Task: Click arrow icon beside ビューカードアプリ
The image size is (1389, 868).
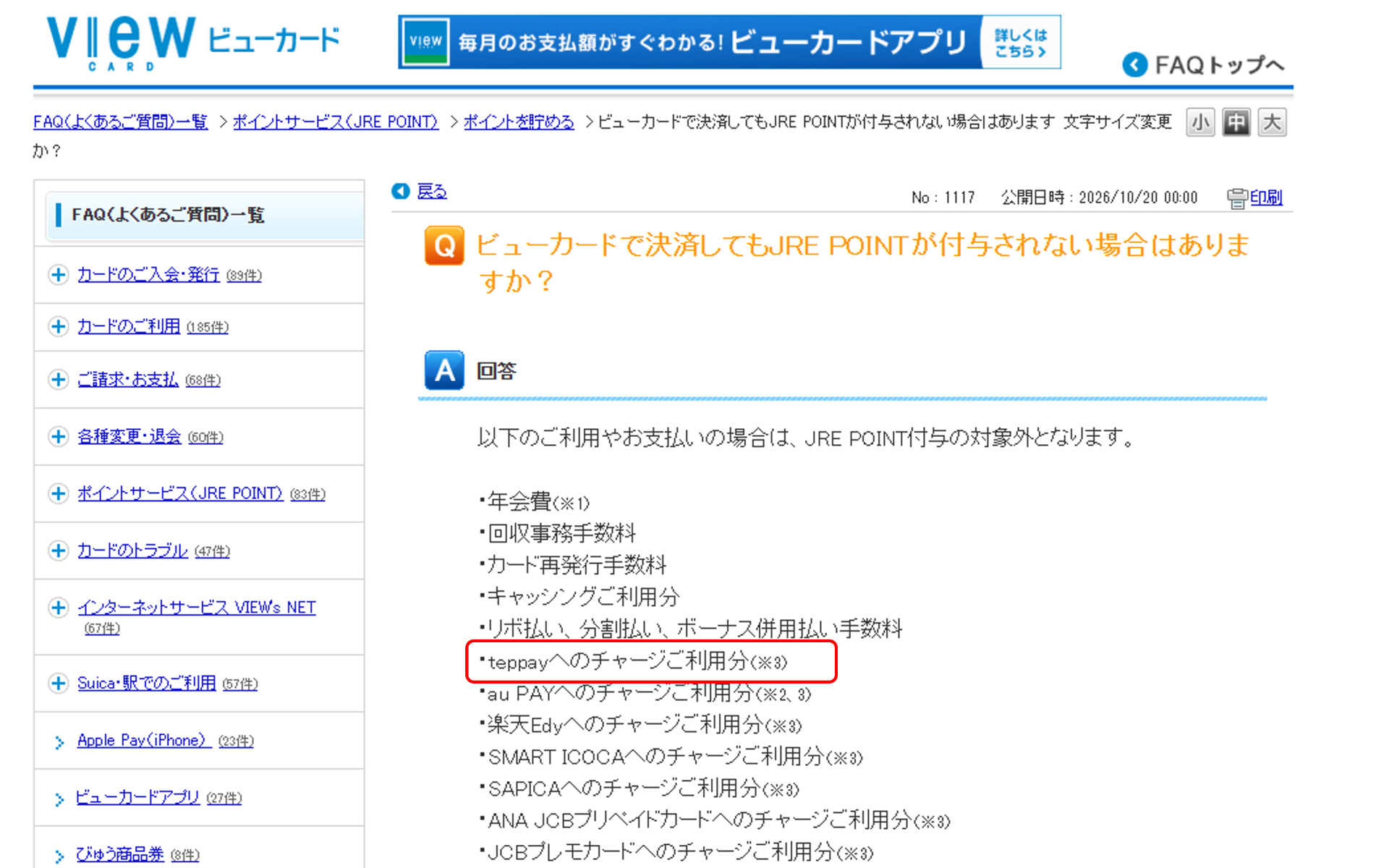Action: click(x=59, y=799)
